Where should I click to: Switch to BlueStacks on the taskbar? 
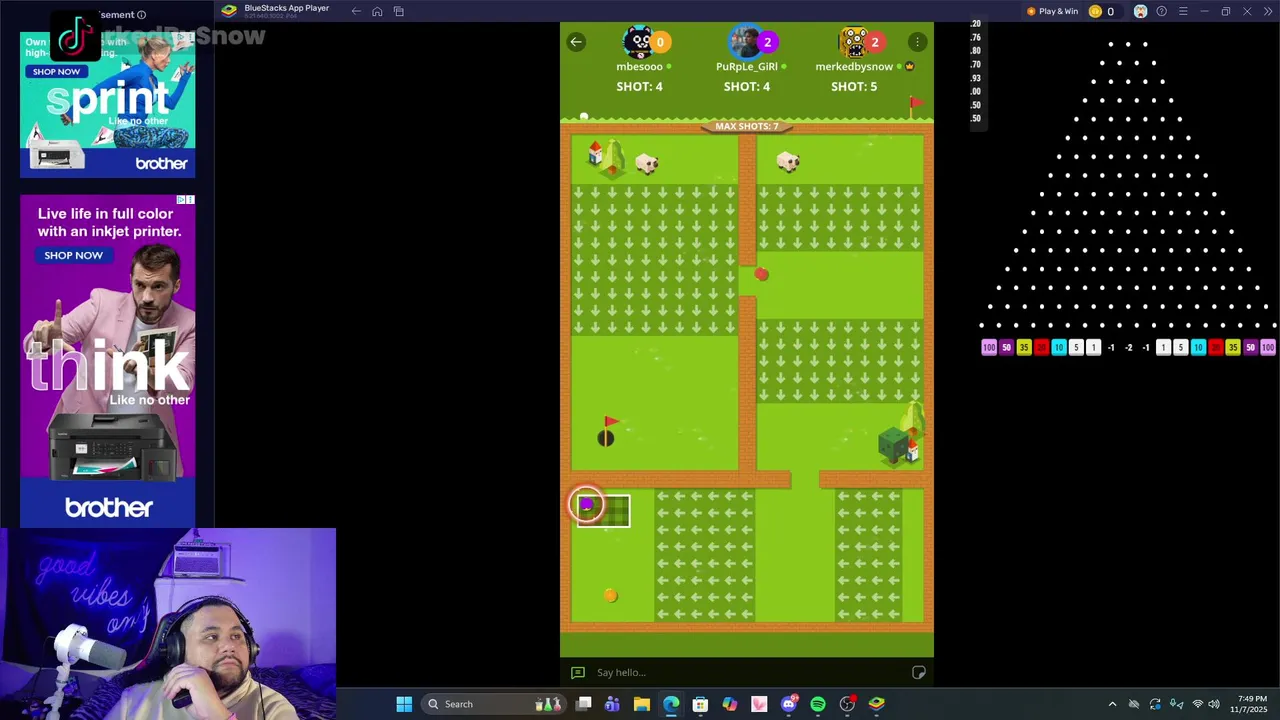pyautogui.click(x=876, y=704)
